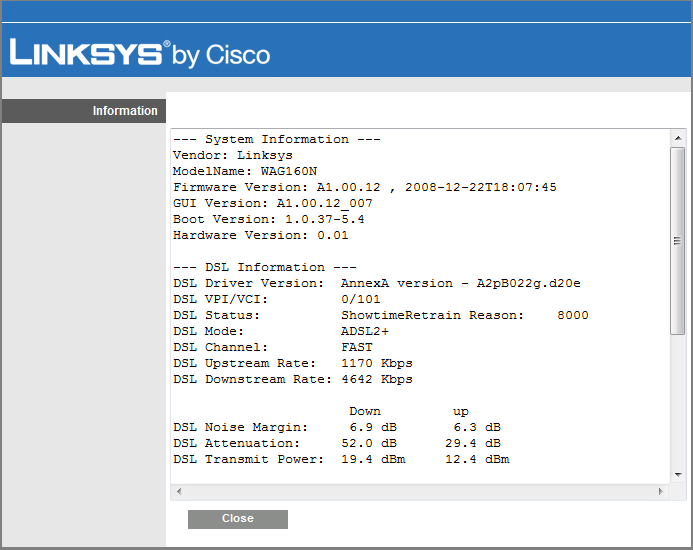Click the DSL Downstream Rate 4642 Kbps line
The height and width of the screenshot is (550, 693).
[293, 379]
